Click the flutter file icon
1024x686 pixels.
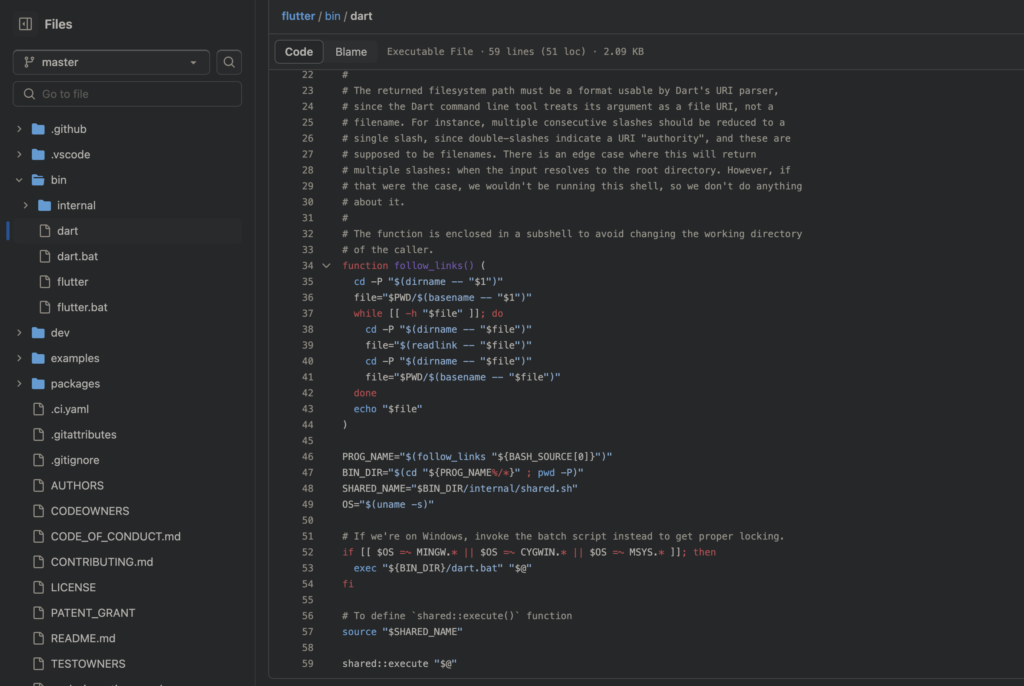[x=44, y=282]
